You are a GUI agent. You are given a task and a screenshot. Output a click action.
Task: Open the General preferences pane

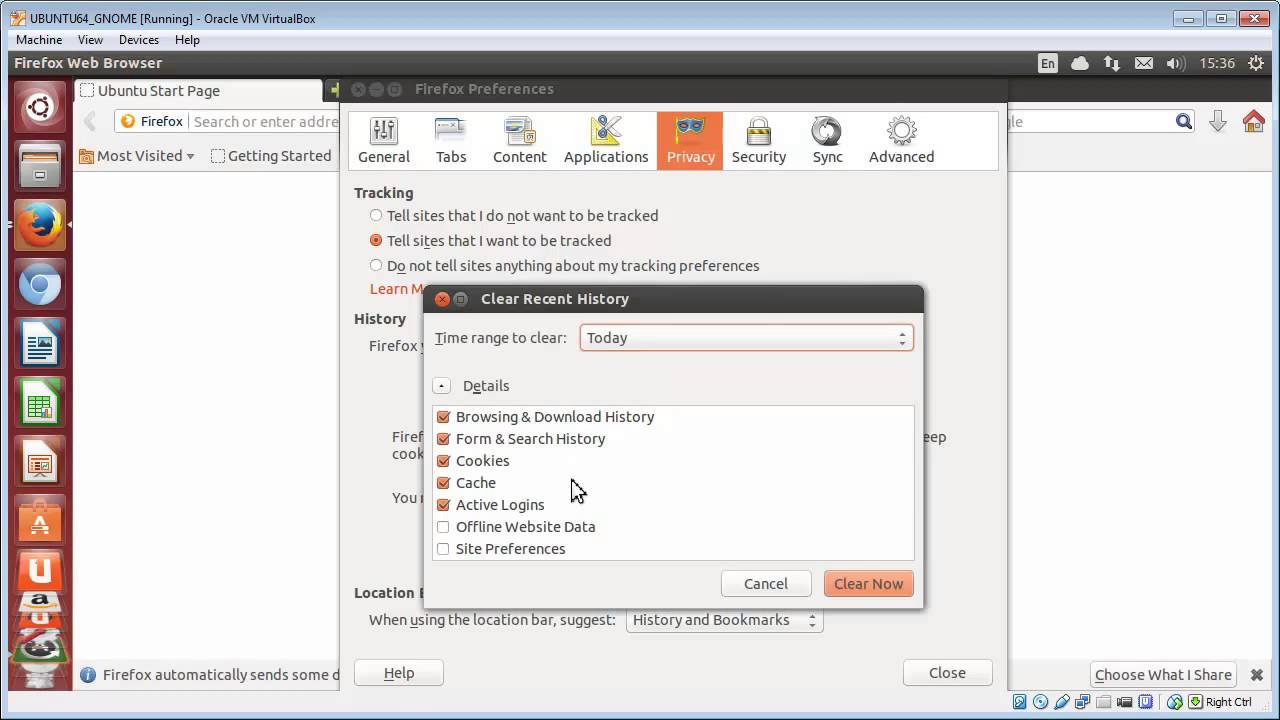pyautogui.click(x=384, y=140)
